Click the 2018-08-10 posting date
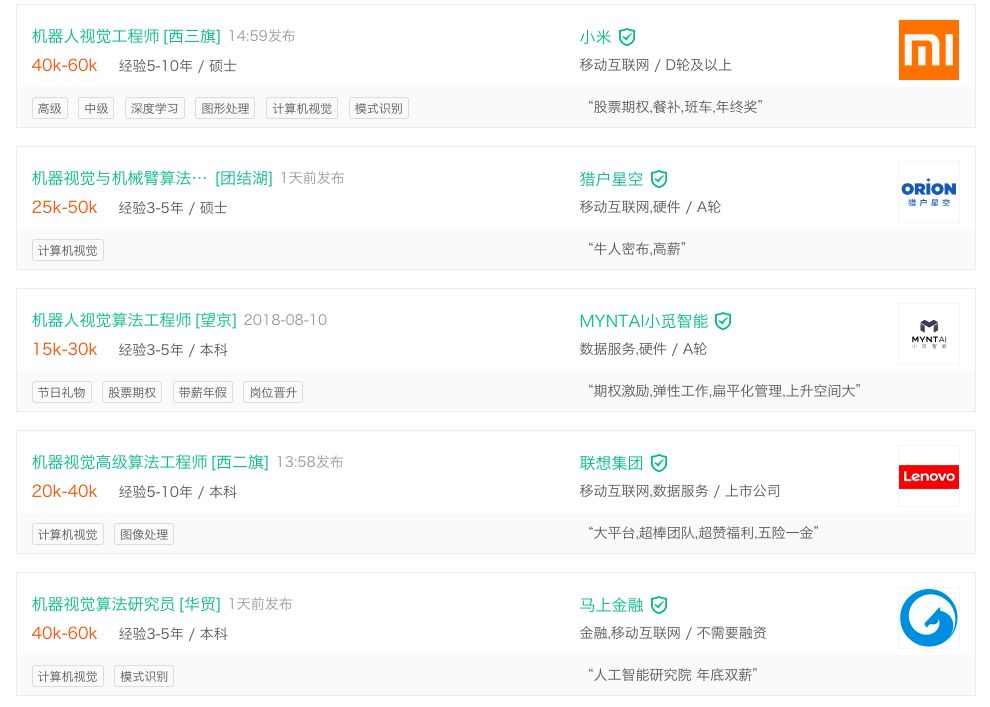990x707 pixels. (x=285, y=320)
